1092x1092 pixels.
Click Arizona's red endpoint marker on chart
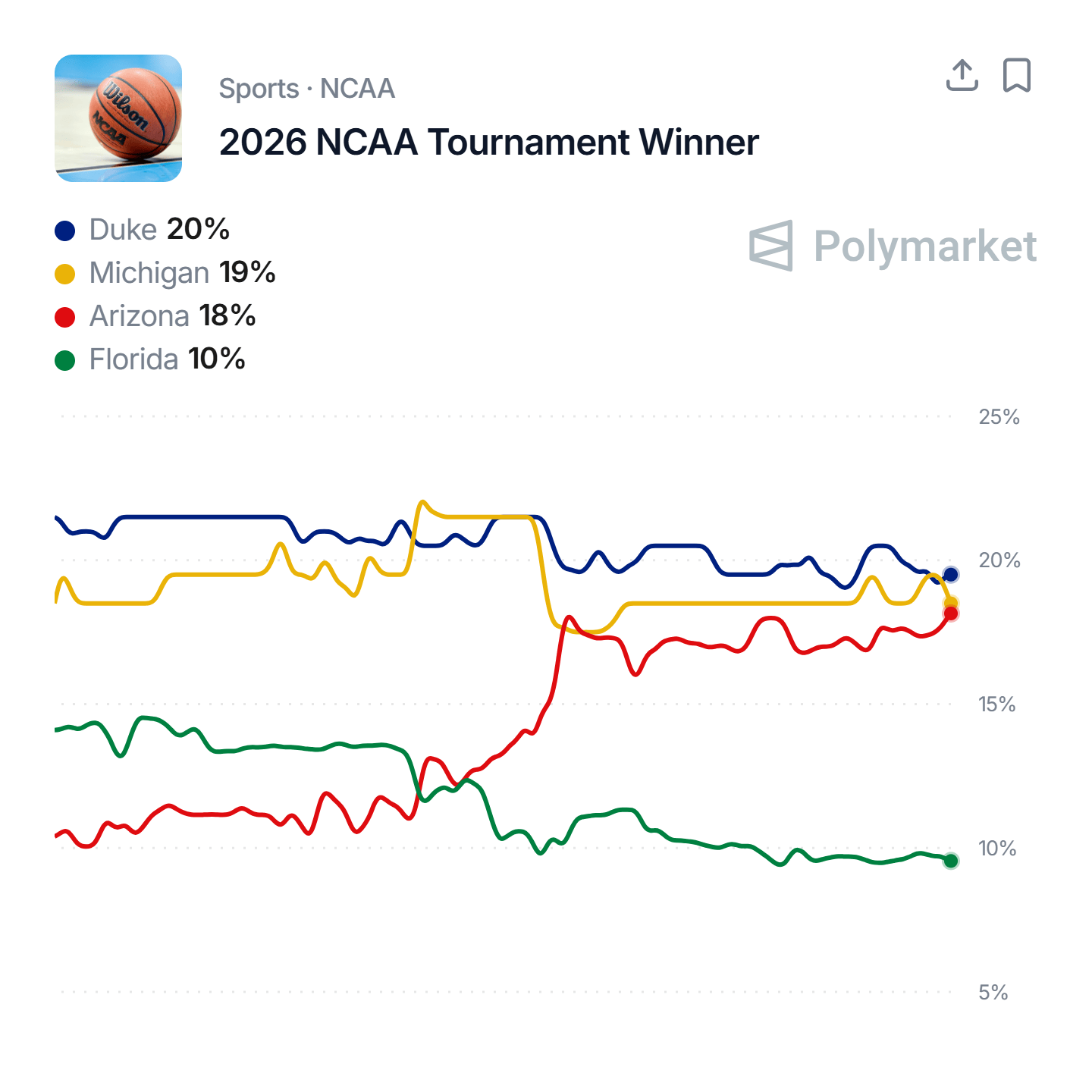point(950,613)
